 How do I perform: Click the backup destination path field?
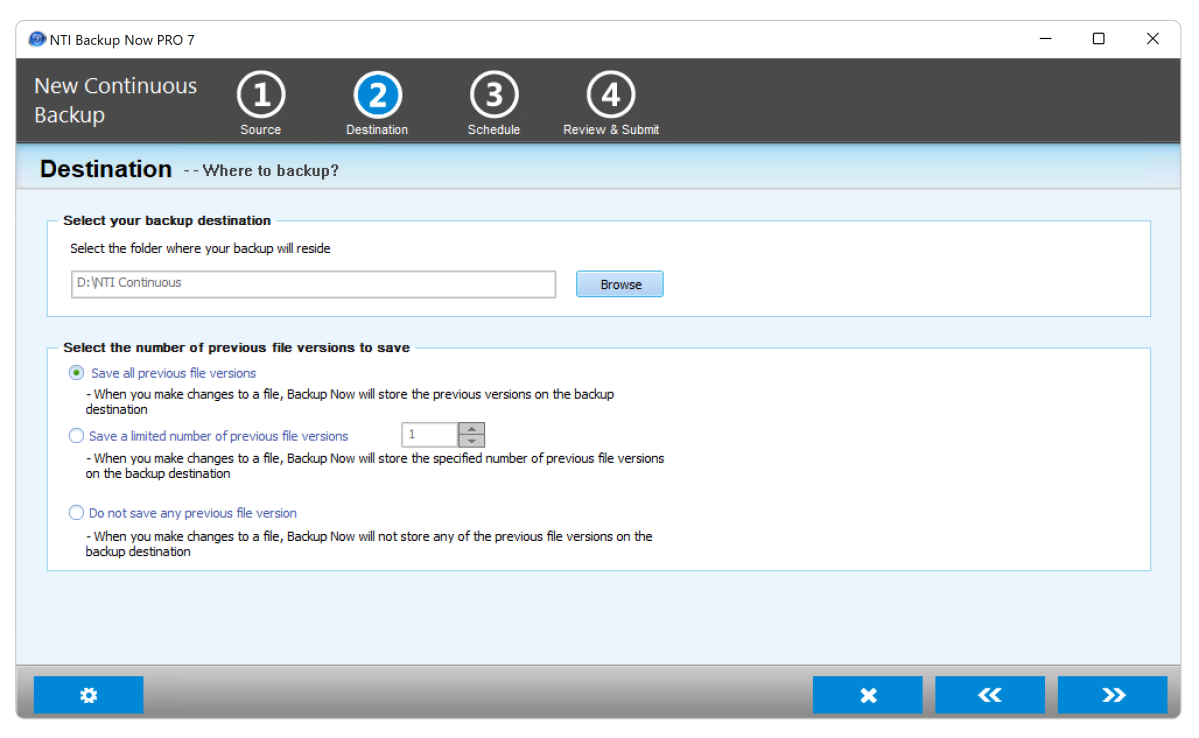[x=314, y=284]
